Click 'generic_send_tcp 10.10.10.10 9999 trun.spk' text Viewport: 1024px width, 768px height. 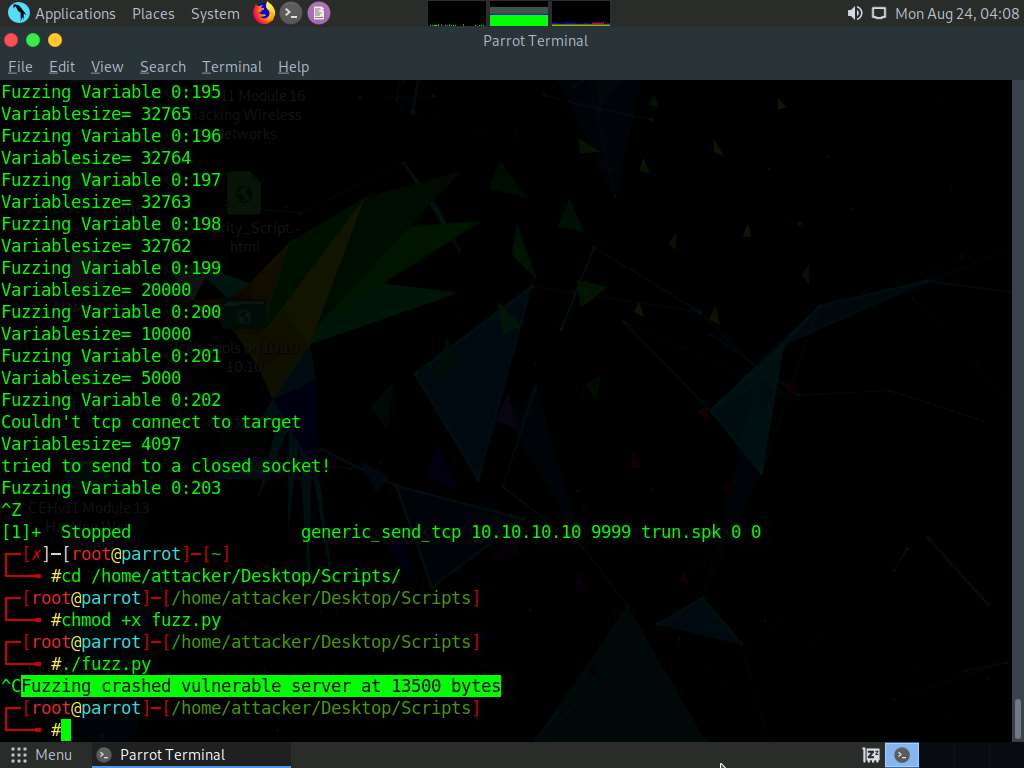[511, 532]
